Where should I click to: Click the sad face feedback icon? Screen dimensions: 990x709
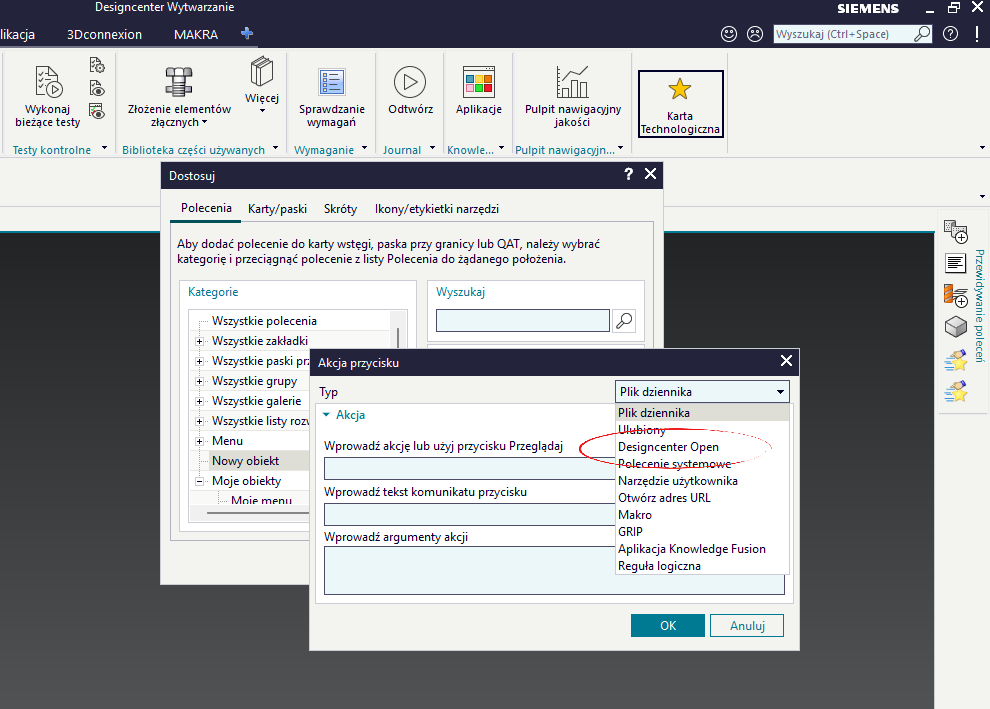754,34
